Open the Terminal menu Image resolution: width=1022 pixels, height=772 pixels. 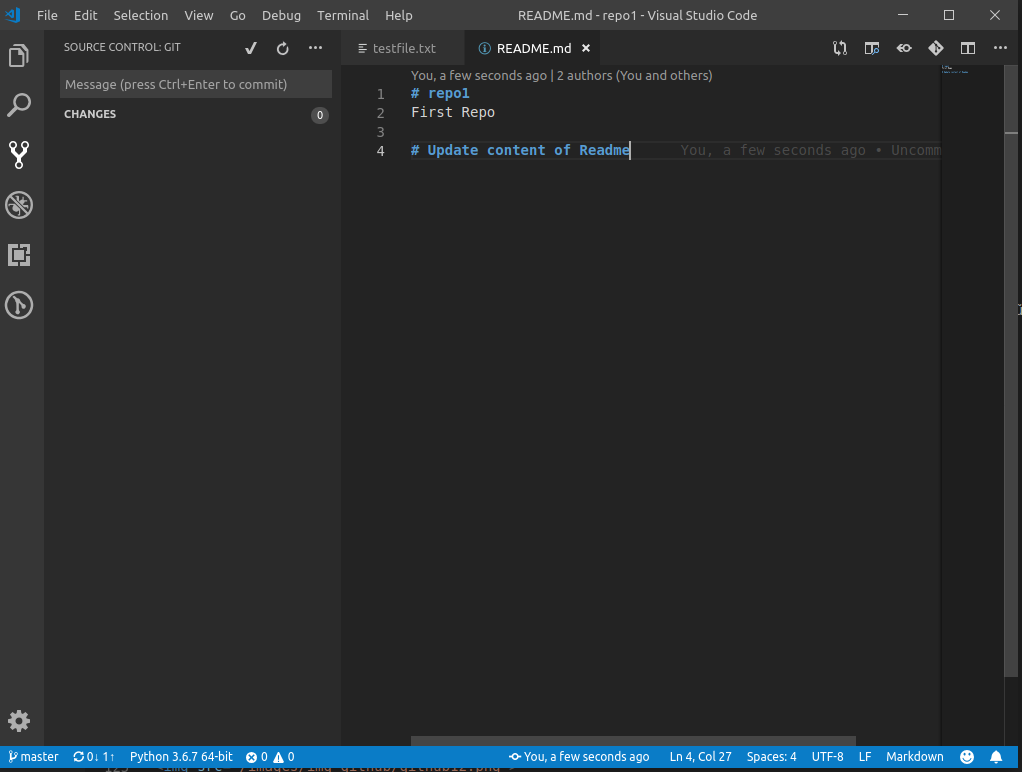click(343, 15)
